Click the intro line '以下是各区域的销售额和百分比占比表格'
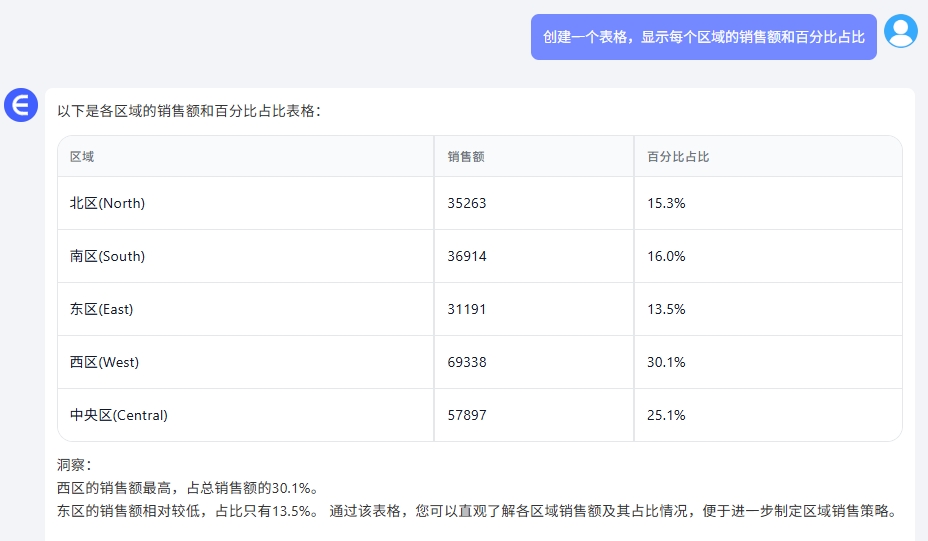The width and height of the screenshot is (928, 541). coord(189,111)
